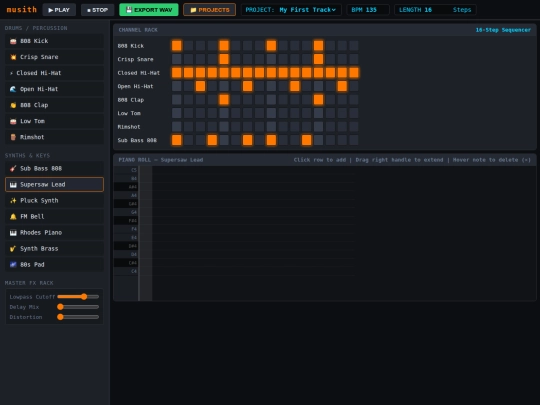540x405 pixels.
Task: Select the Rimshot wood icon
Action: click(x=13, y=137)
